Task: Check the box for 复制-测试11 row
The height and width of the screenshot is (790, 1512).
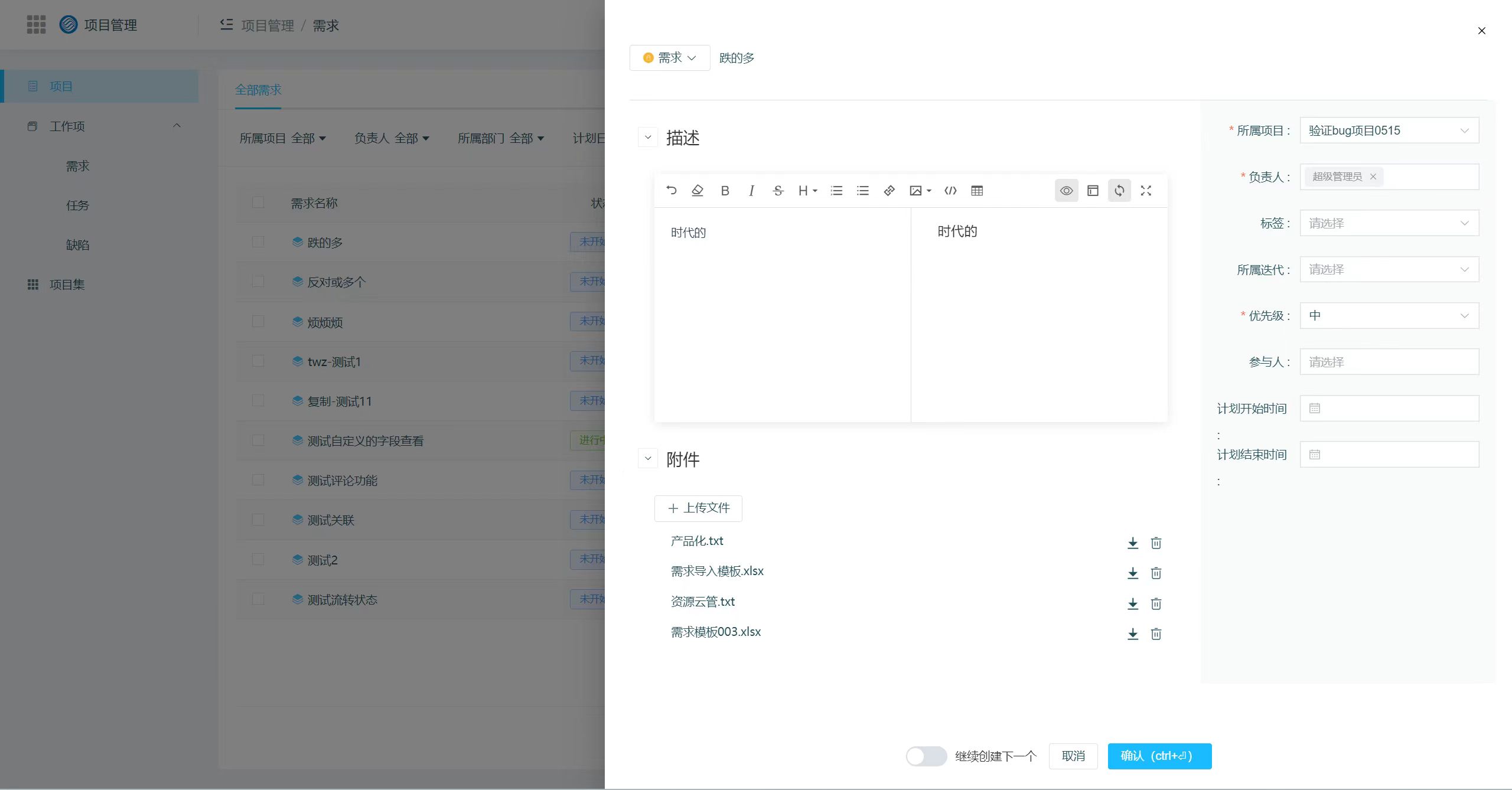Action: pos(258,400)
